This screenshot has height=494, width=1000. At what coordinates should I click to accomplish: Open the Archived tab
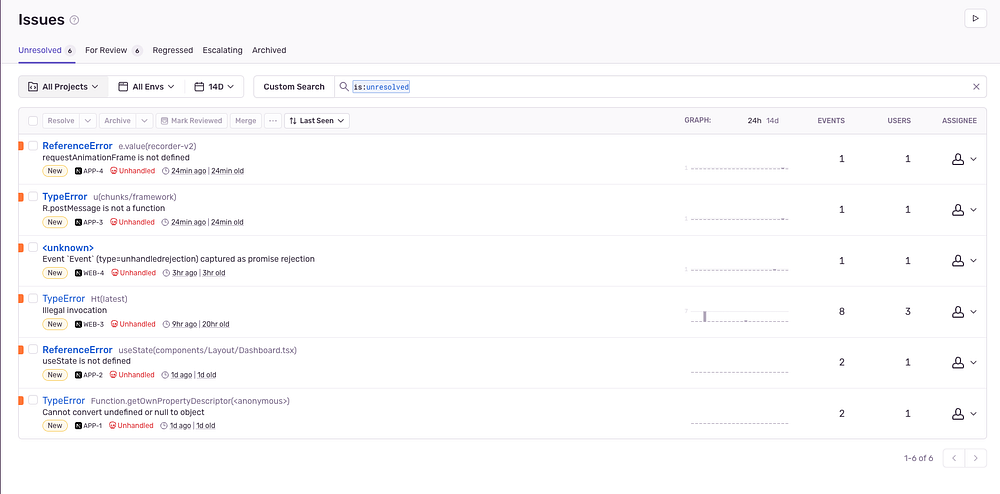click(x=269, y=50)
